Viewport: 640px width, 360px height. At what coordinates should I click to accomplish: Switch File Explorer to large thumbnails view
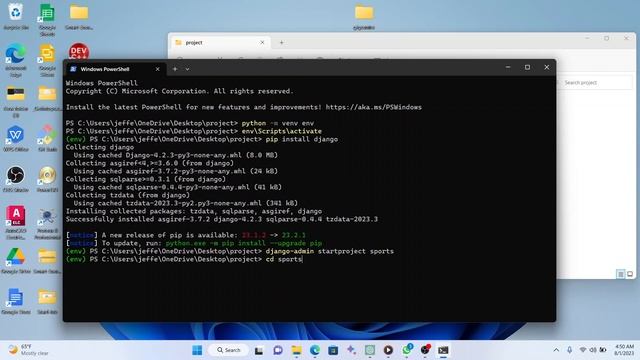630,274
